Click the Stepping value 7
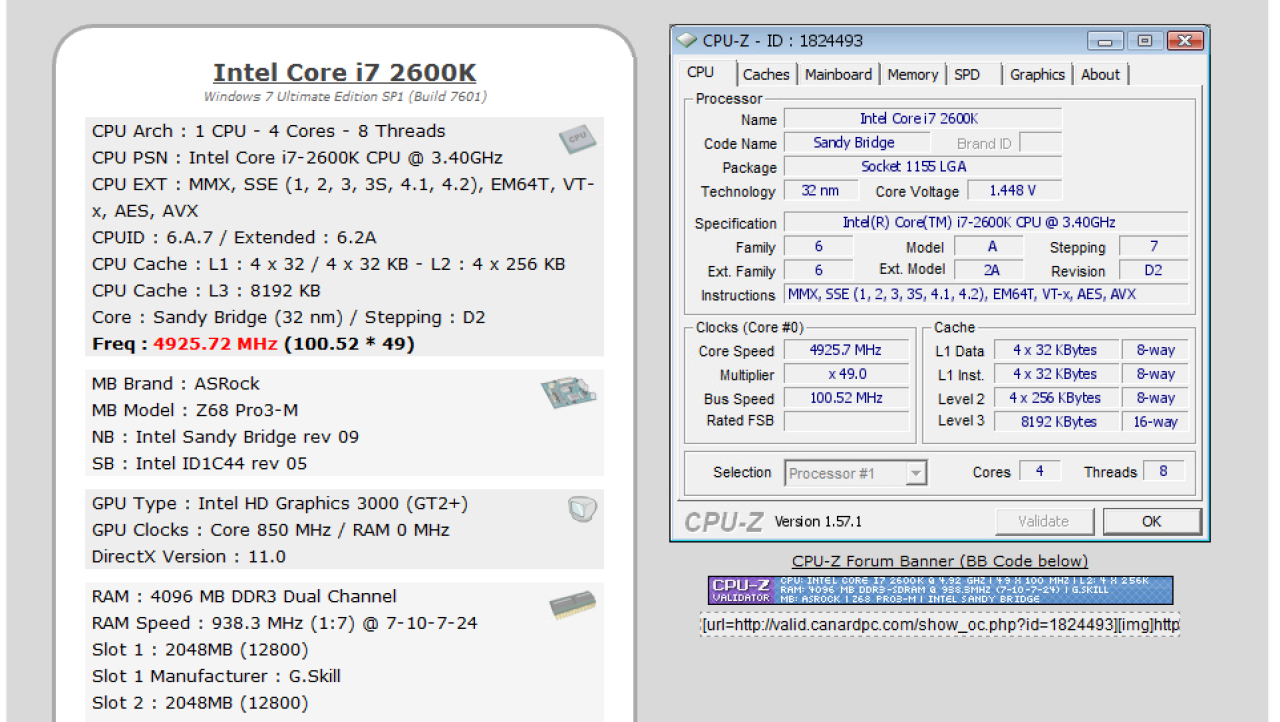The image size is (1280, 722). (x=1154, y=247)
